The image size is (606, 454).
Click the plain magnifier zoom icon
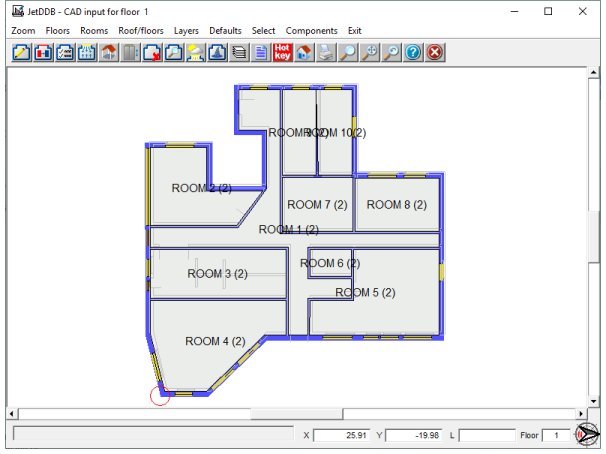pos(348,52)
